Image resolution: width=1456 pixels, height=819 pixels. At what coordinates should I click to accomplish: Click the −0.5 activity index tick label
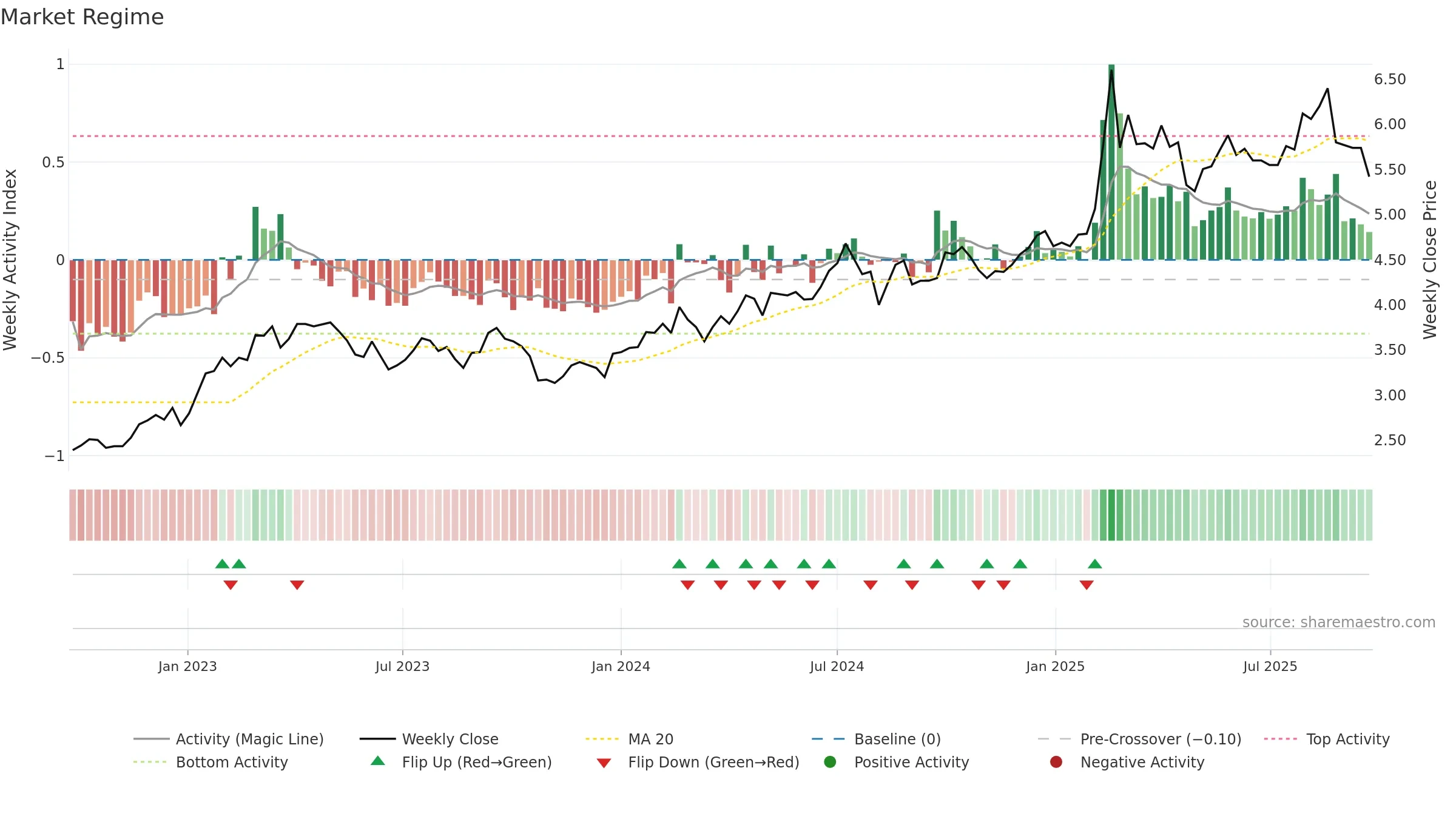[48, 358]
